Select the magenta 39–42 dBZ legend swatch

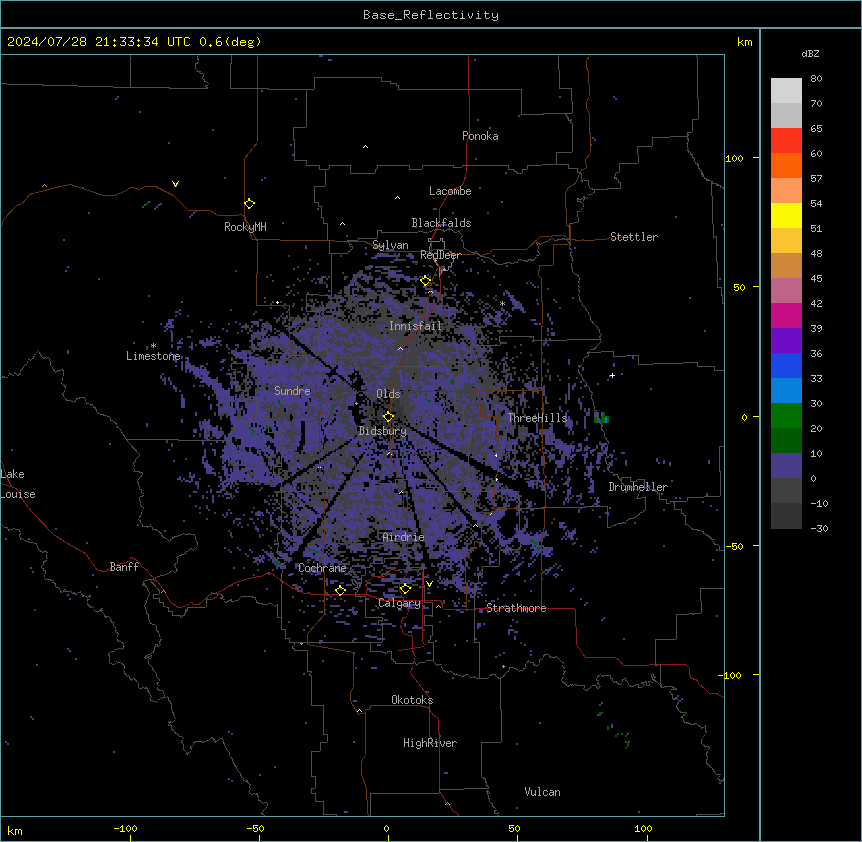click(x=786, y=315)
